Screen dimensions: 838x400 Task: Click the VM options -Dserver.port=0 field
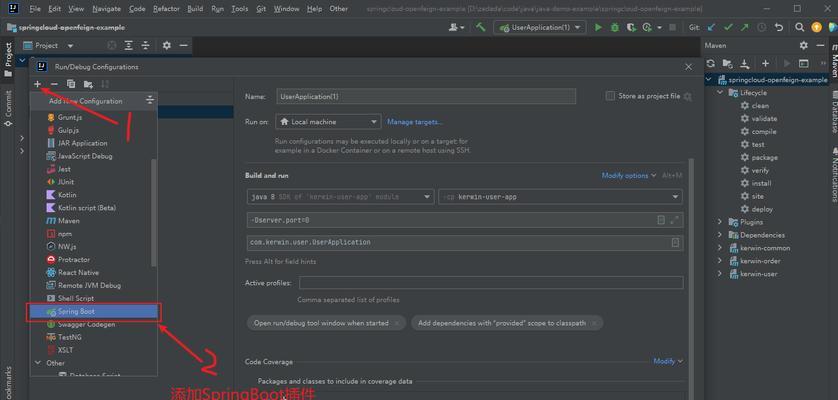coord(464,220)
